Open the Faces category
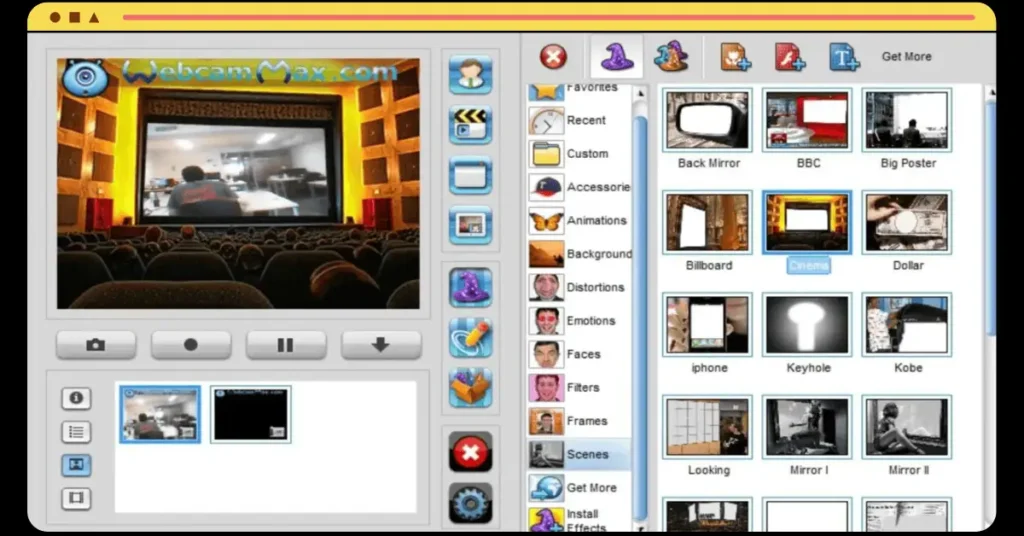1024x536 pixels. 579,354
